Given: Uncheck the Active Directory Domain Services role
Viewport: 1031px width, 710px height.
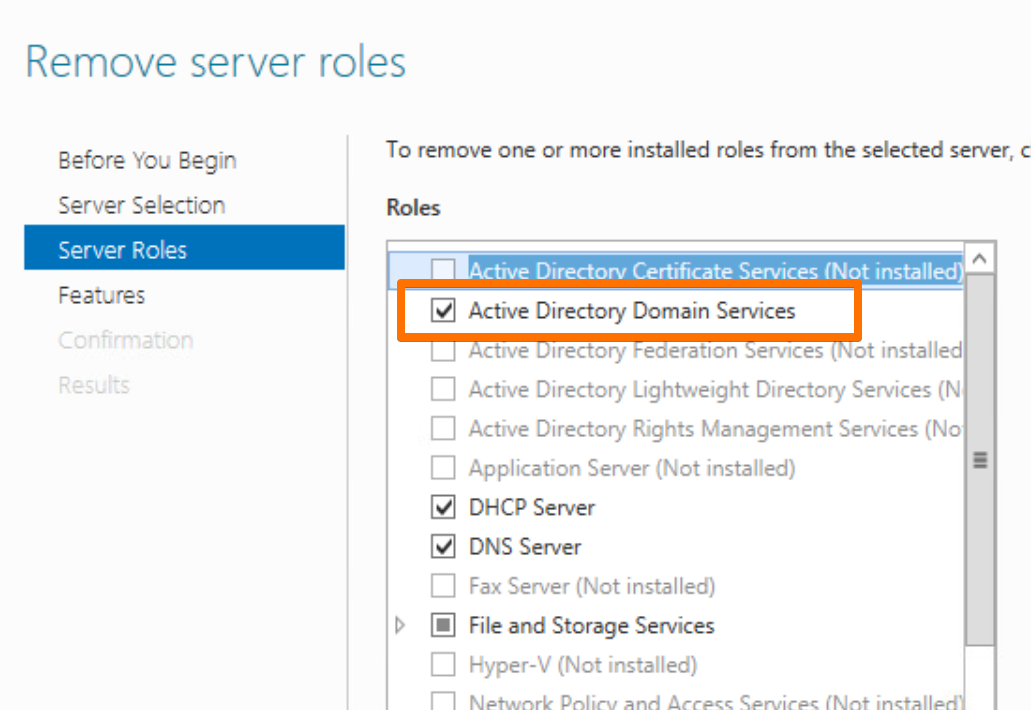Looking at the screenshot, I should [x=443, y=311].
